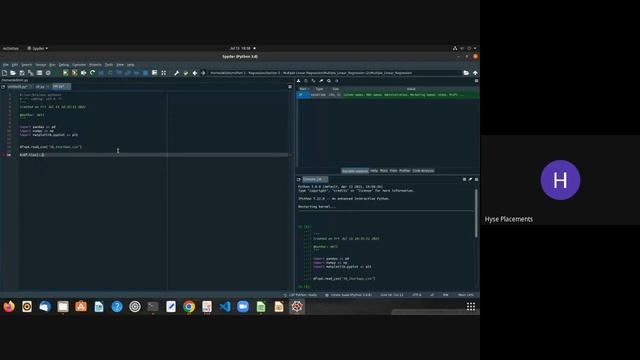
Task: Open the Edit menu
Action: (x=15, y=64)
